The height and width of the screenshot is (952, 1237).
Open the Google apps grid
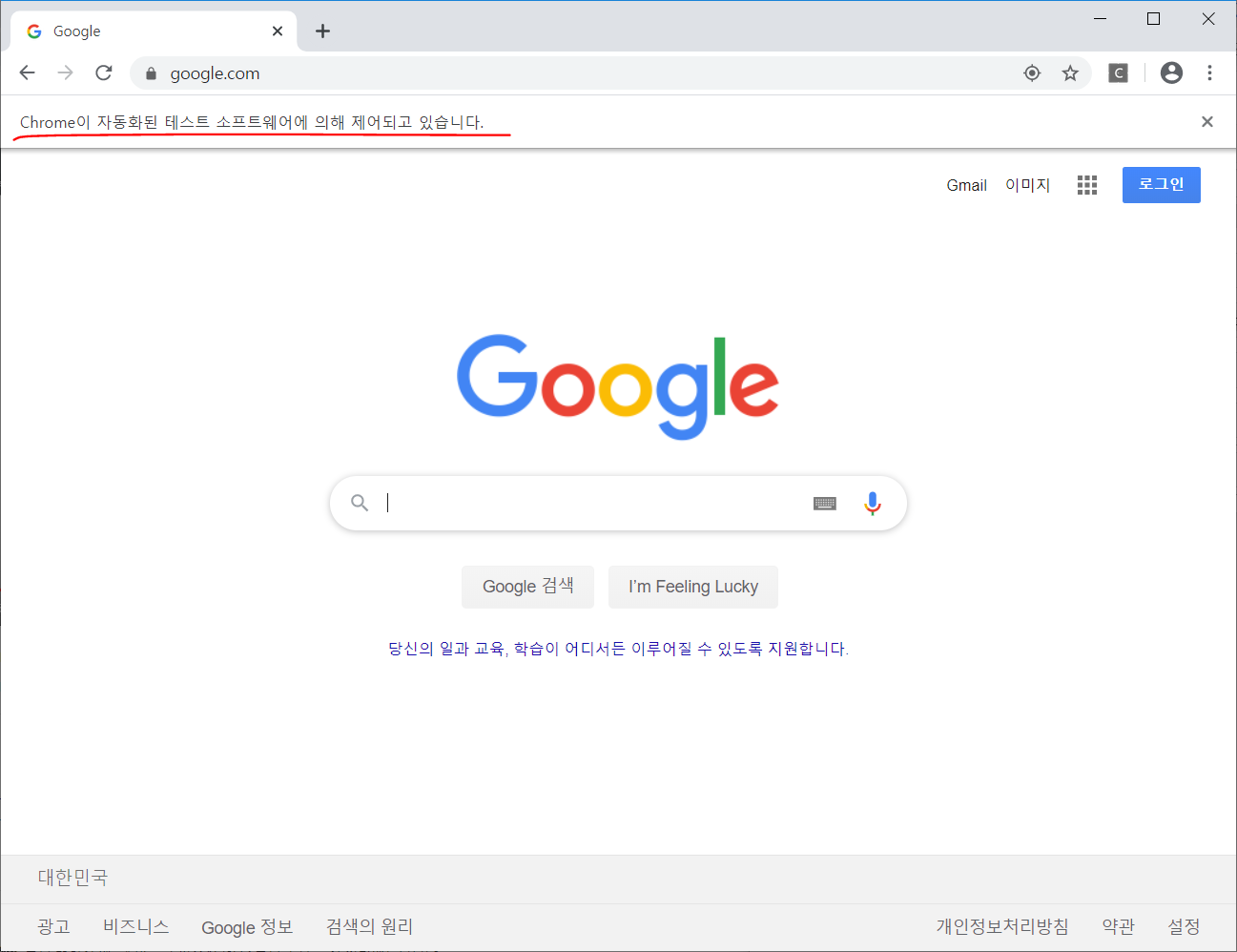pos(1087,185)
